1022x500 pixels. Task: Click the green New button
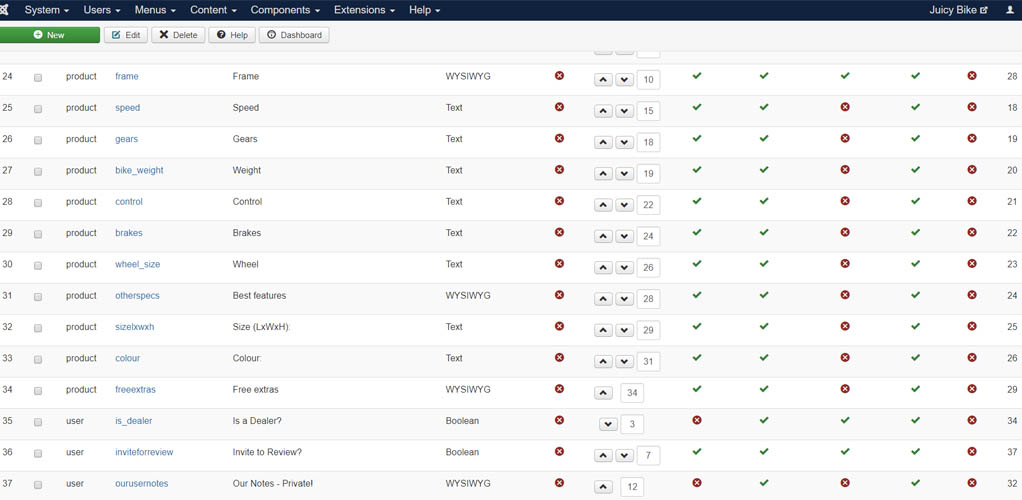tap(50, 35)
